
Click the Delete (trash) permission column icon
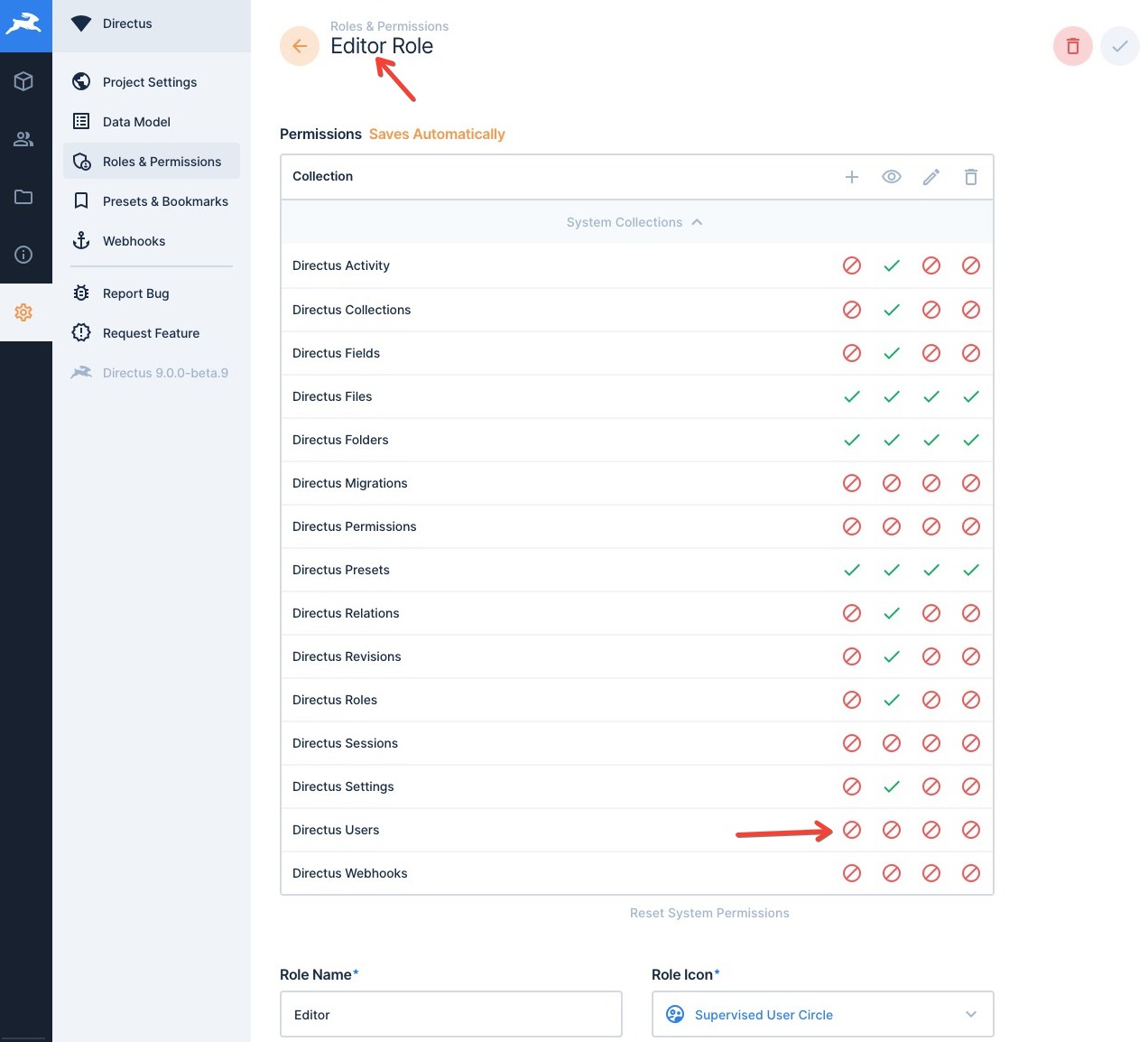click(x=971, y=177)
